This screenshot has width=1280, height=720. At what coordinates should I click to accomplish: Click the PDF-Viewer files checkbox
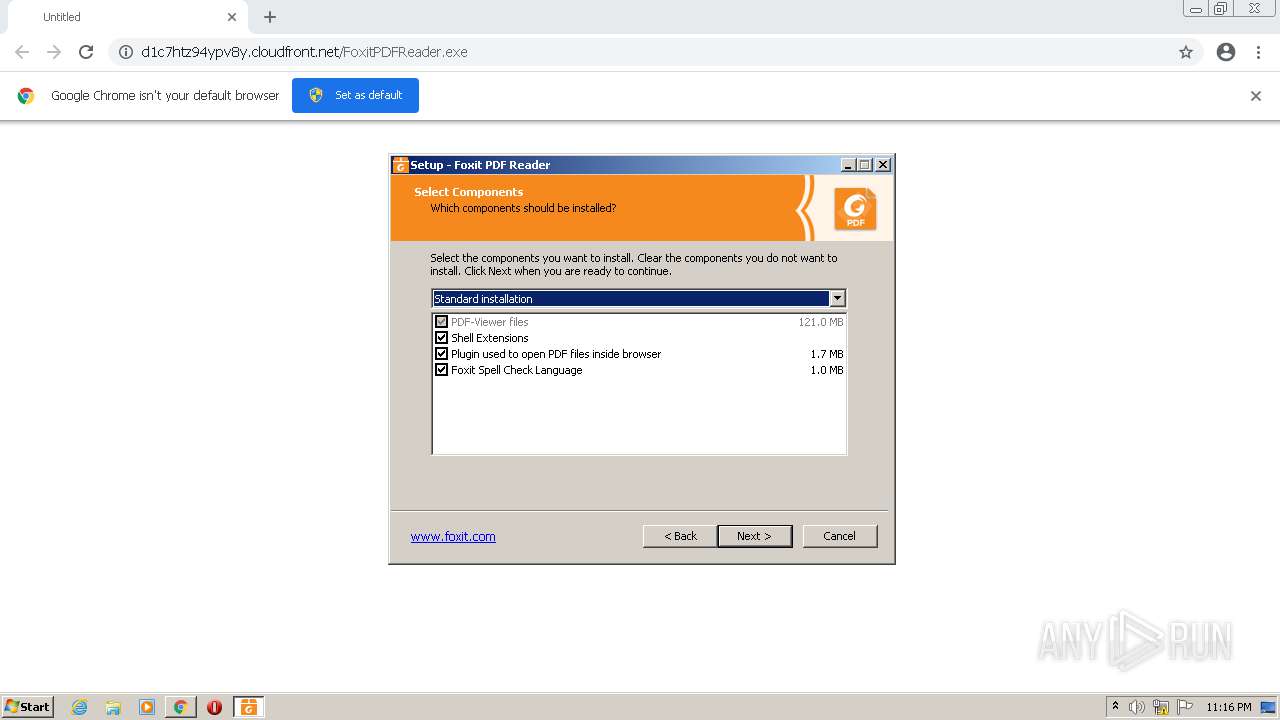(441, 322)
